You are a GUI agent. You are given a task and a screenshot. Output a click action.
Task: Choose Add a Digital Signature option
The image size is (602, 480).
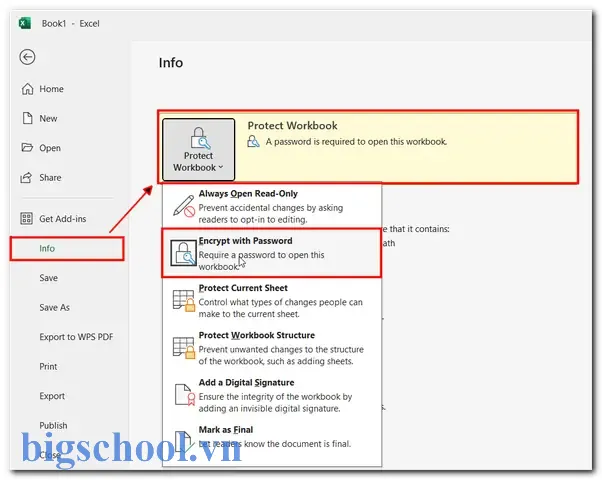pos(272,395)
